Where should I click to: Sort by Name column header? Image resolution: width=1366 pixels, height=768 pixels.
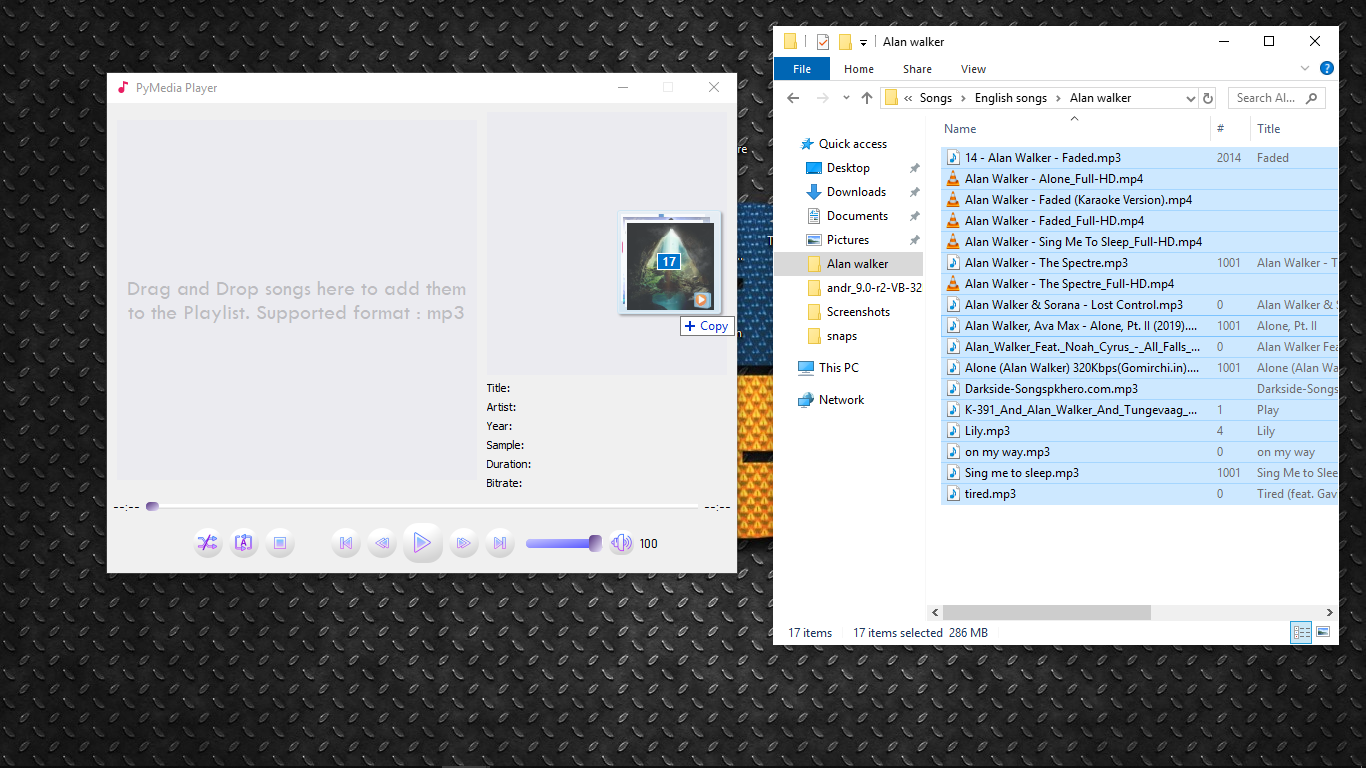(x=1075, y=129)
